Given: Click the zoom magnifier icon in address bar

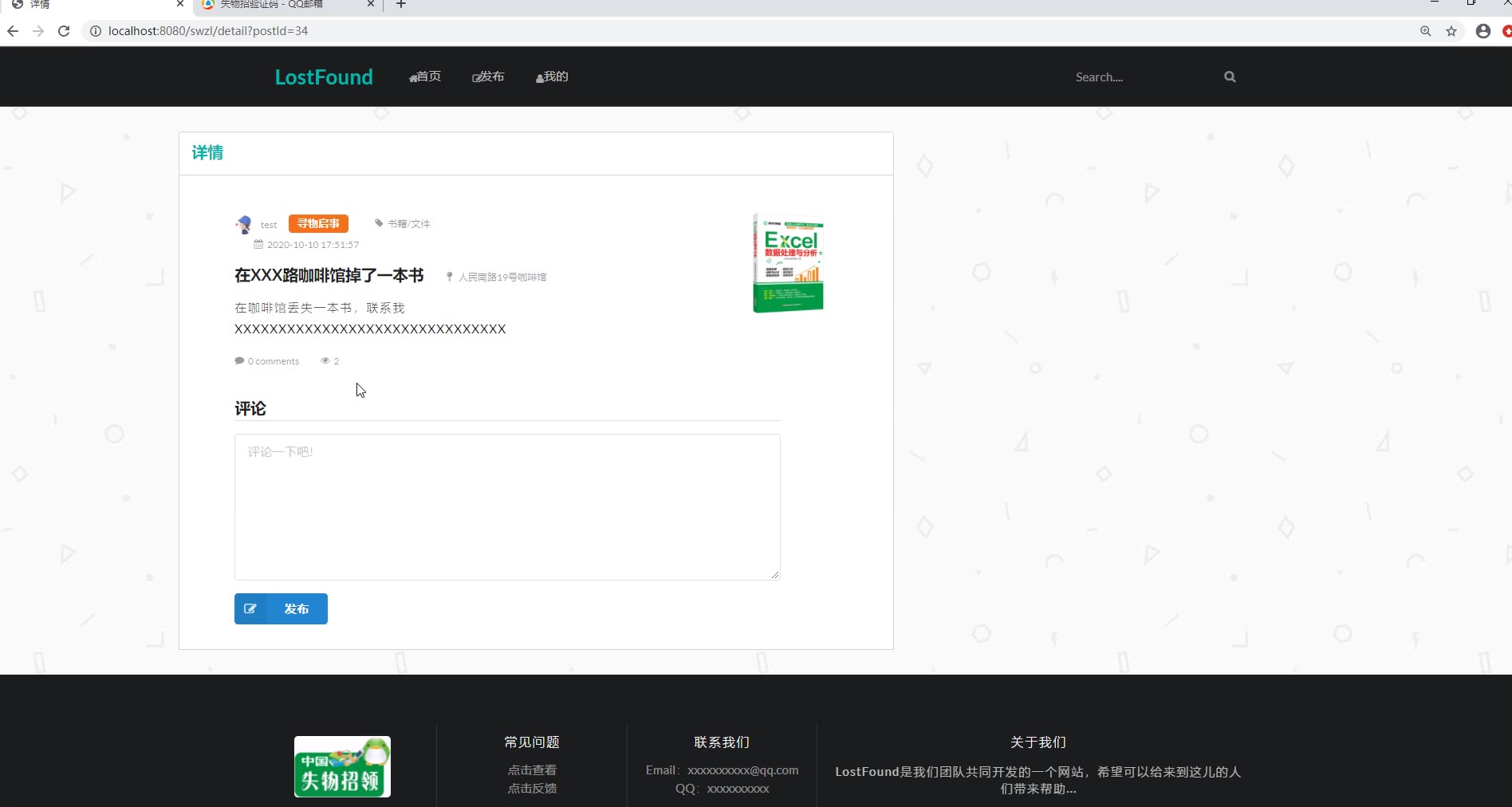Looking at the screenshot, I should [x=1426, y=31].
